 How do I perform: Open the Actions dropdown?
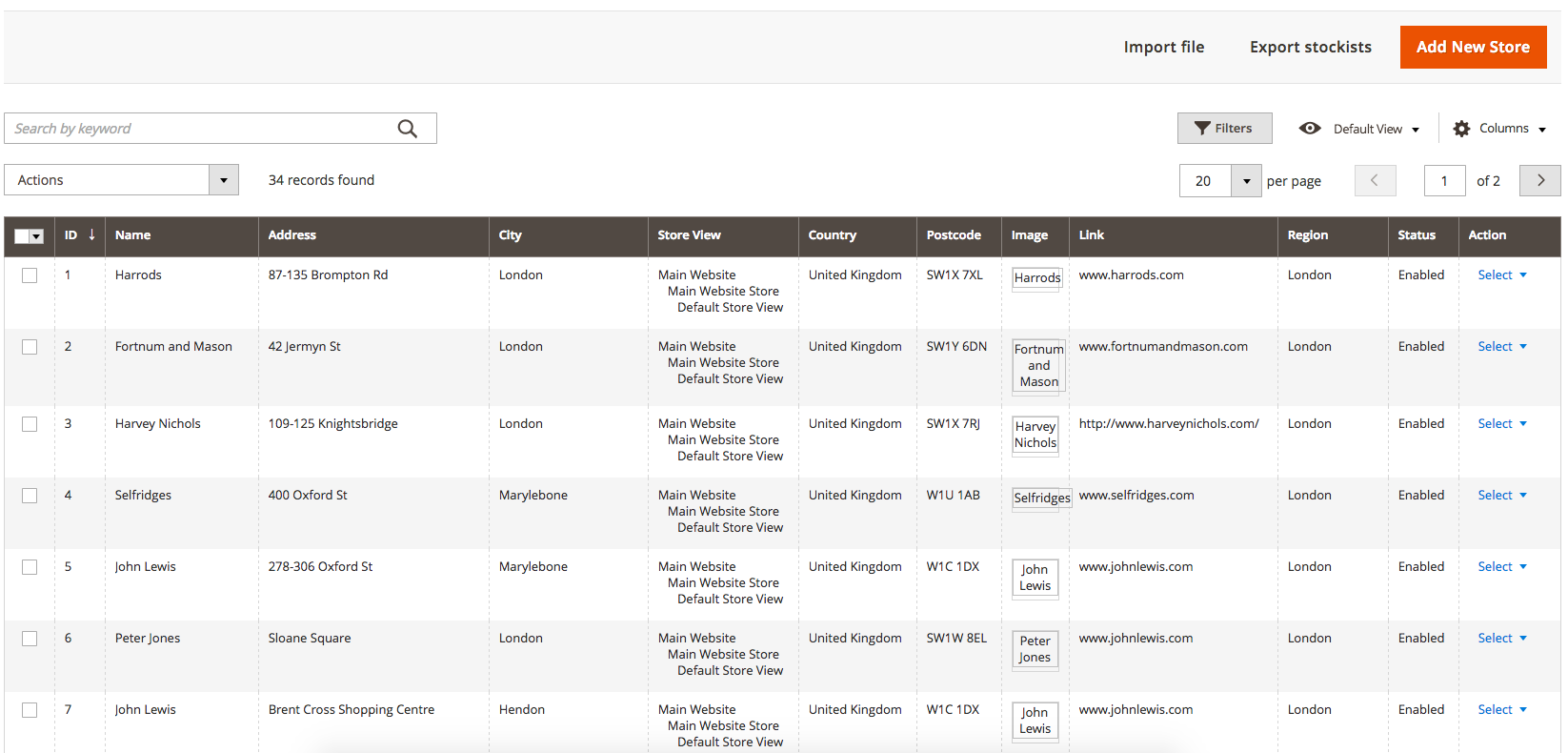(x=121, y=180)
